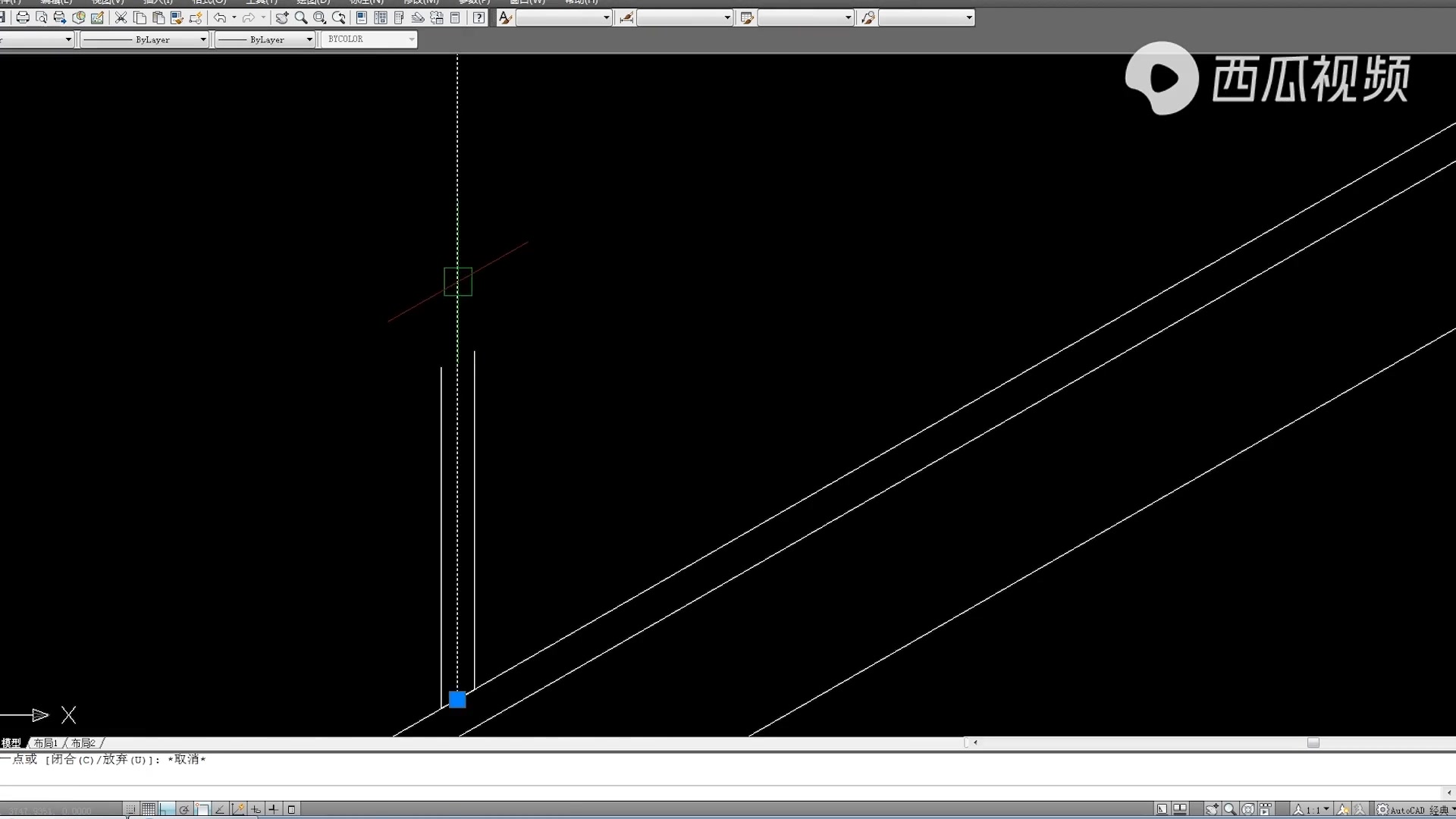
Task: Toggle Lineweight display in status bar
Action: coord(274,809)
